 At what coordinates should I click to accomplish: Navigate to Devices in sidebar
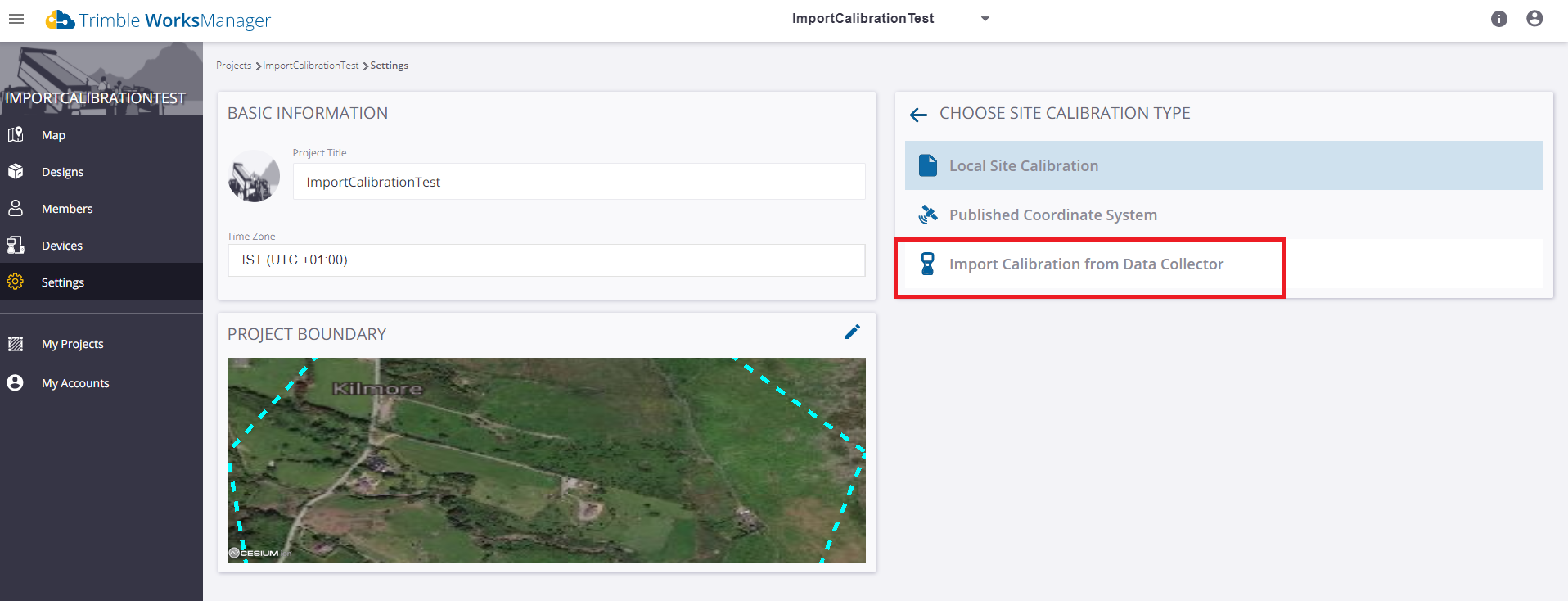(x=62, y=246)
